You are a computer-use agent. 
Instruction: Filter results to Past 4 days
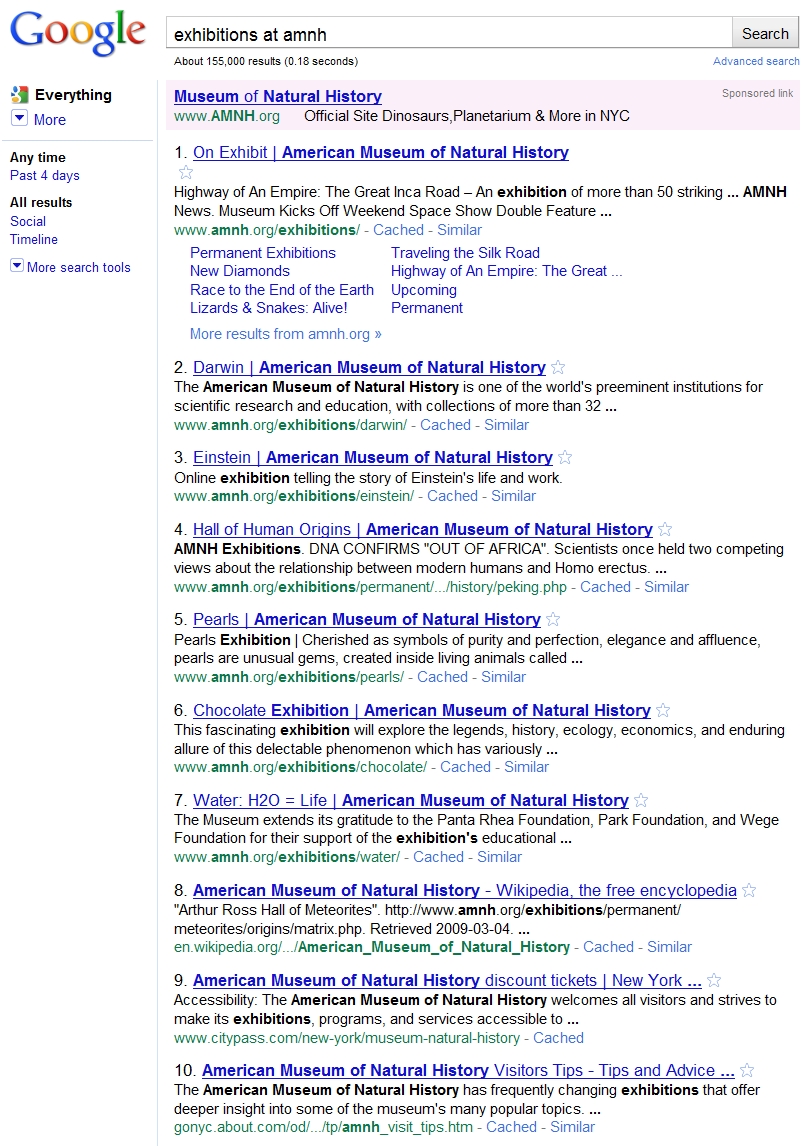(45, 175)
